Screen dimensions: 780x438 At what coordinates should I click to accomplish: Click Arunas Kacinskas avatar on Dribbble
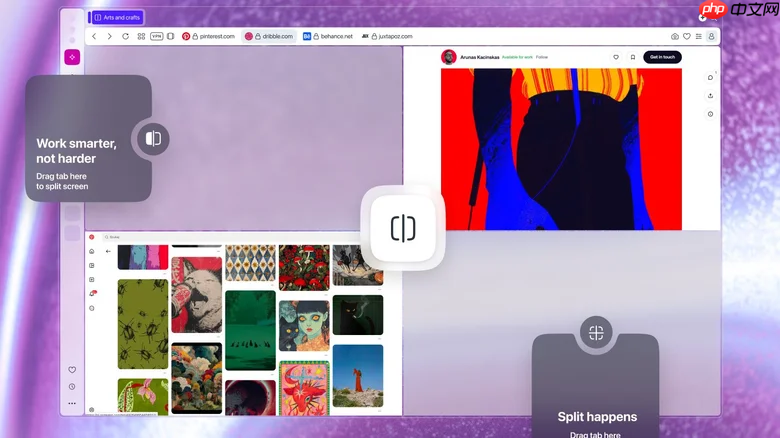[449, 57]
